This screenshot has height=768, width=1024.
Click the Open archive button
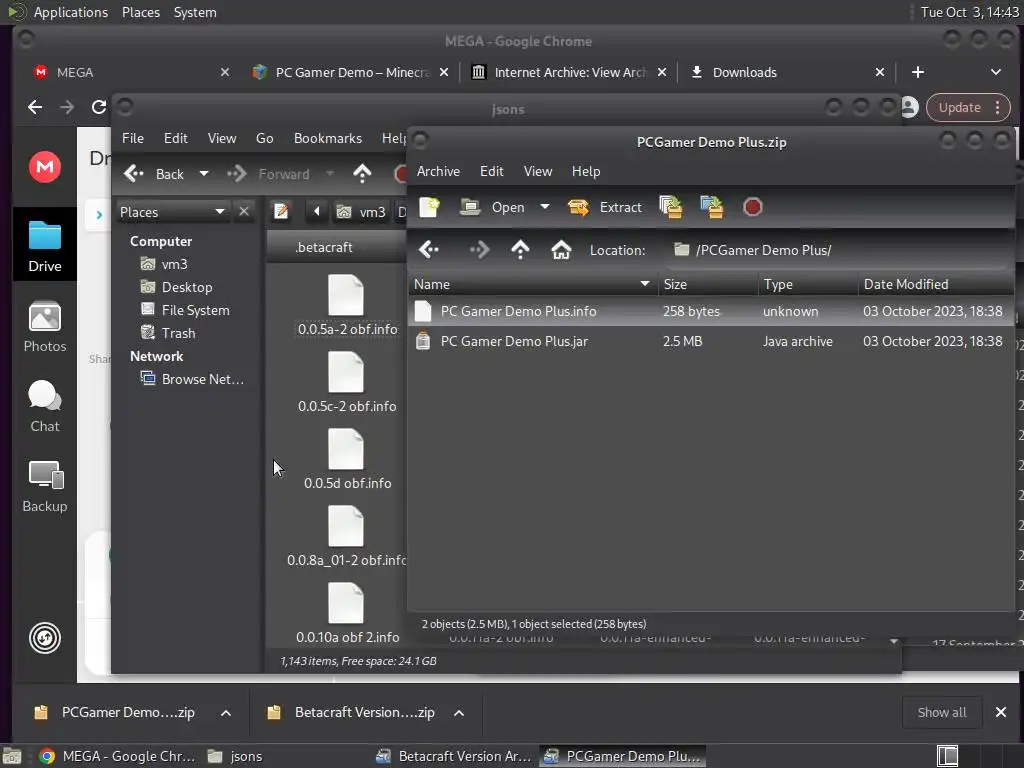click(494, 207)
